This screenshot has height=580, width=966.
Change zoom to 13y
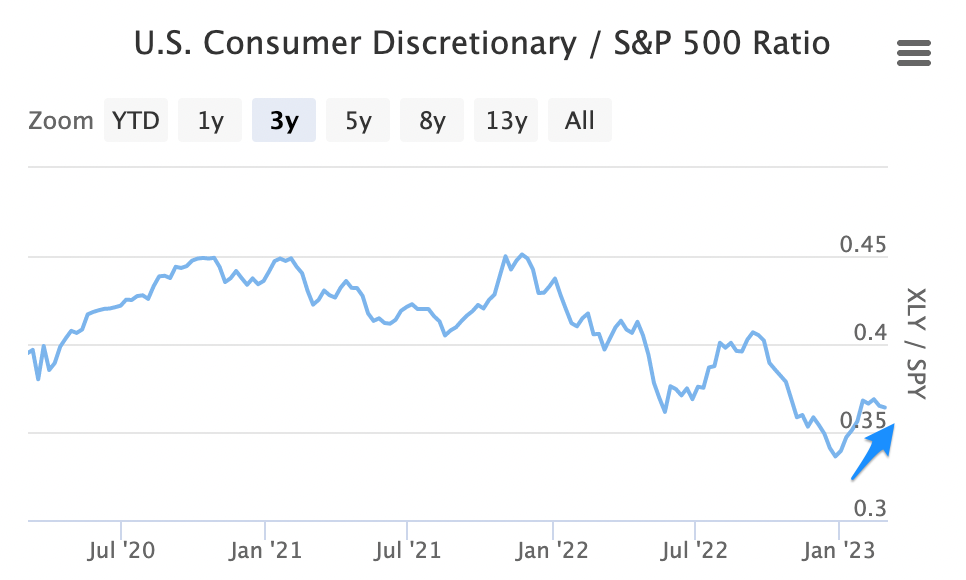click(x=506, y=121)
